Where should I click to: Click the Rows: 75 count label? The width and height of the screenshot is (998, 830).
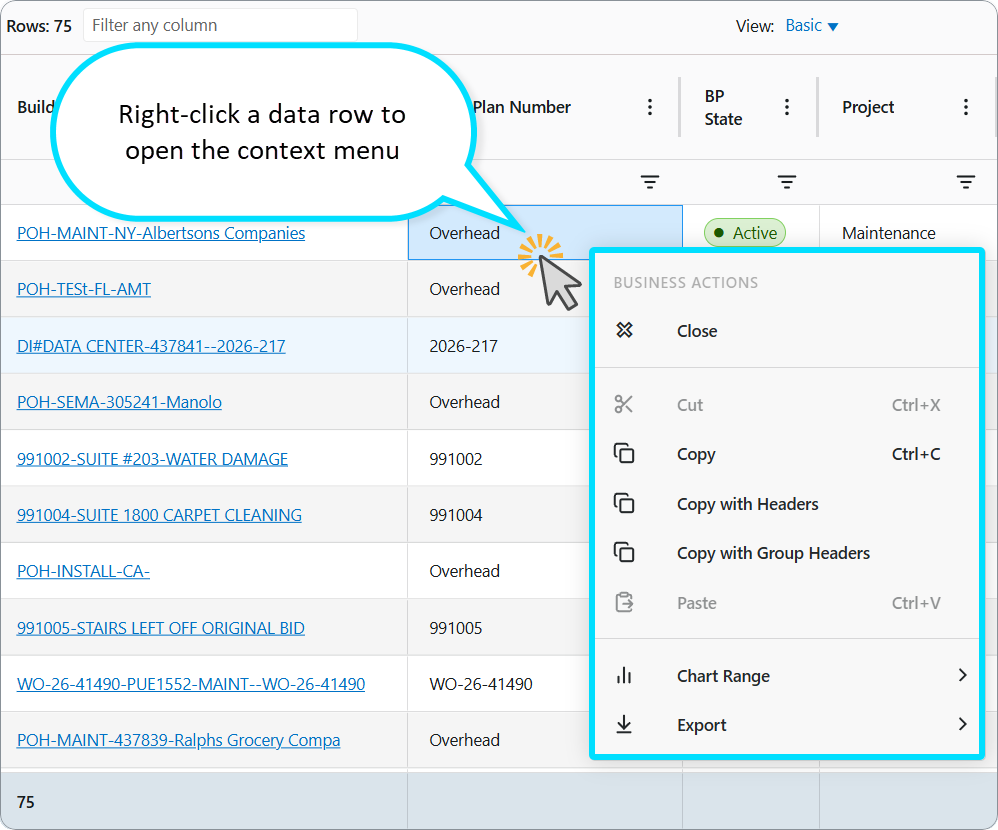coord(39,26)
